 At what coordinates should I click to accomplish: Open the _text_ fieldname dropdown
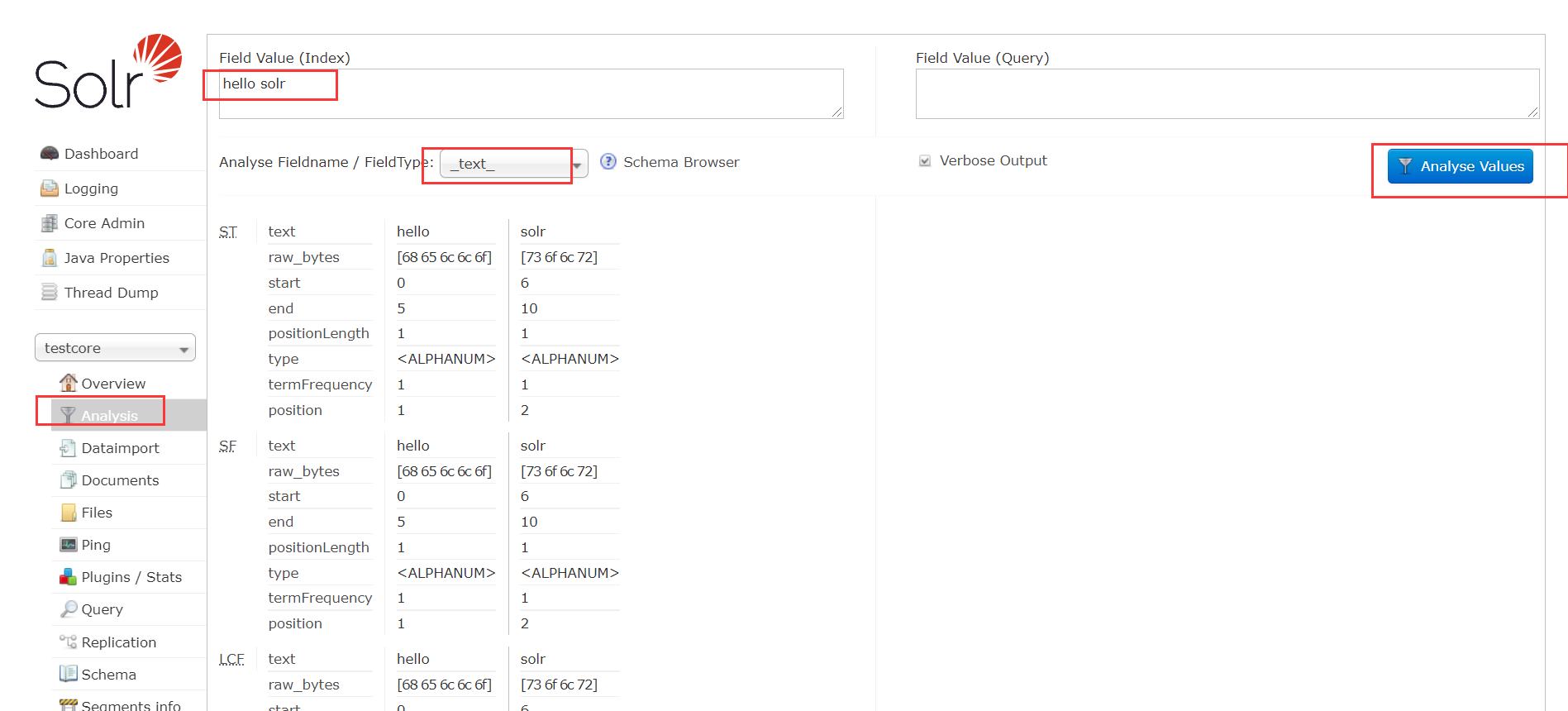(x=513, y=164)
